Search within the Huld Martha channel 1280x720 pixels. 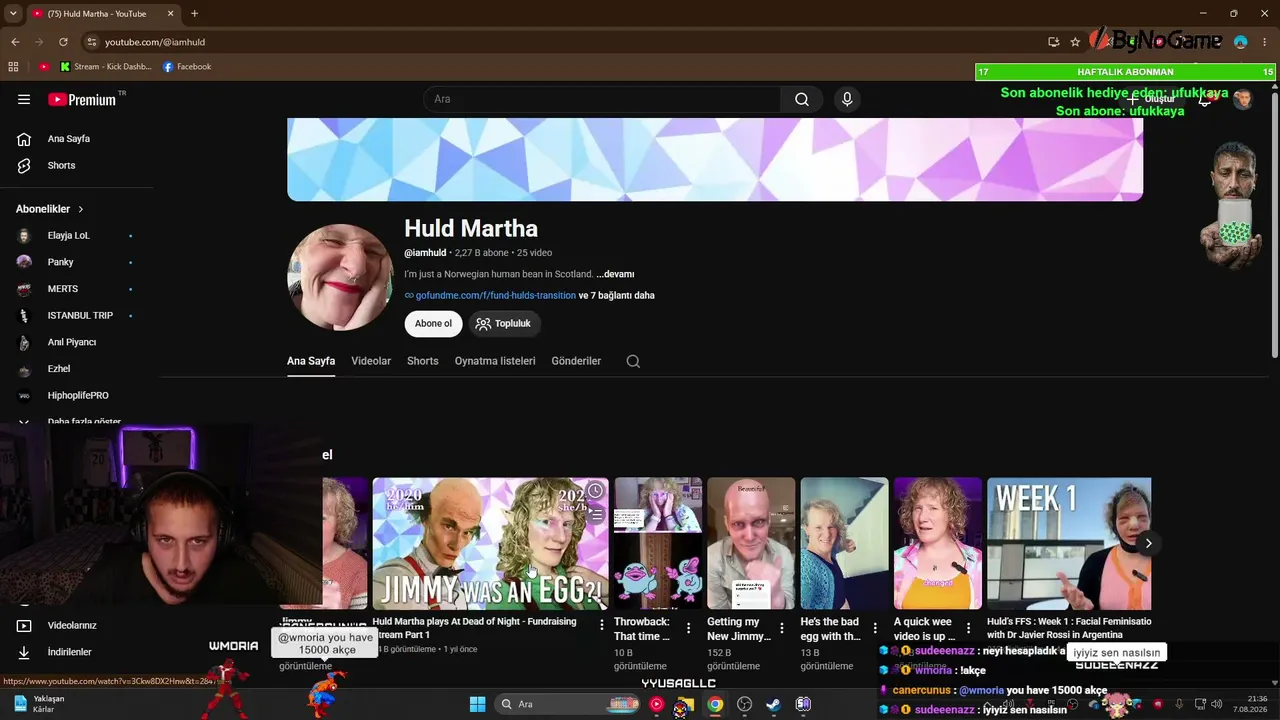click(x=633, y=361)
